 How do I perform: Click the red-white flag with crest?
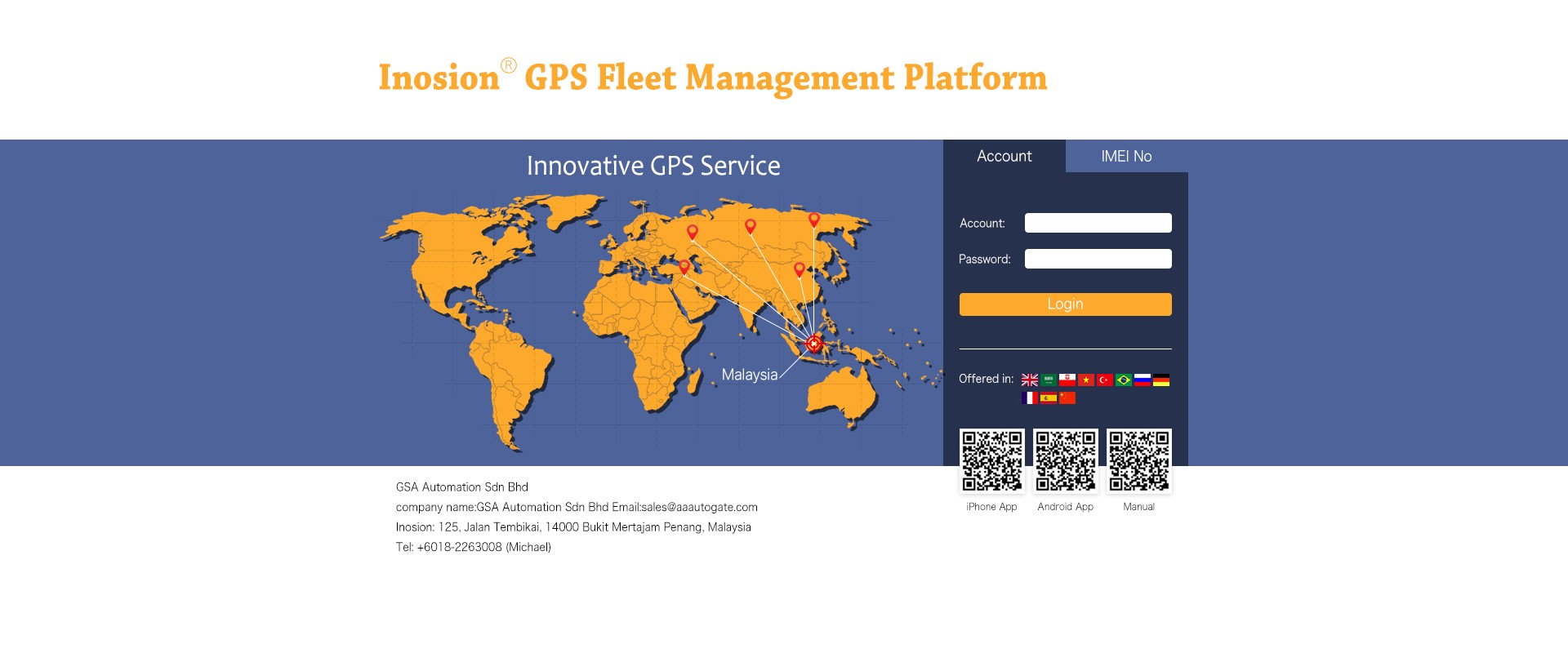pos(1067,380)
